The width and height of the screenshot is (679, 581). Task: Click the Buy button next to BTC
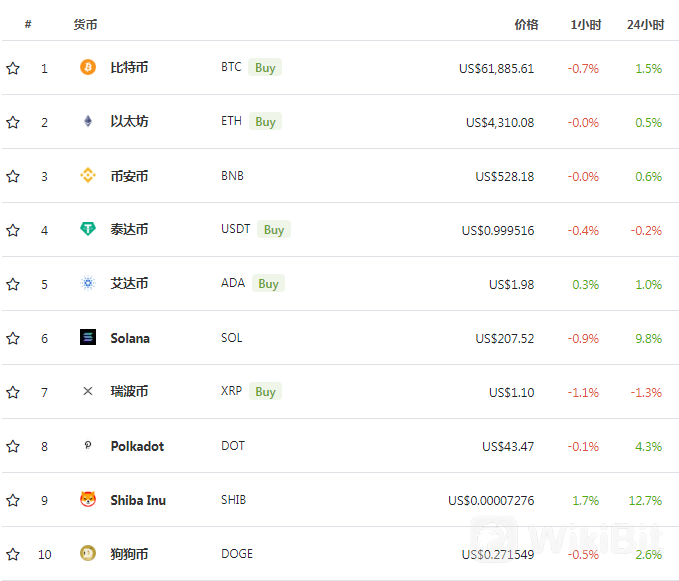(x=265, y=68)
